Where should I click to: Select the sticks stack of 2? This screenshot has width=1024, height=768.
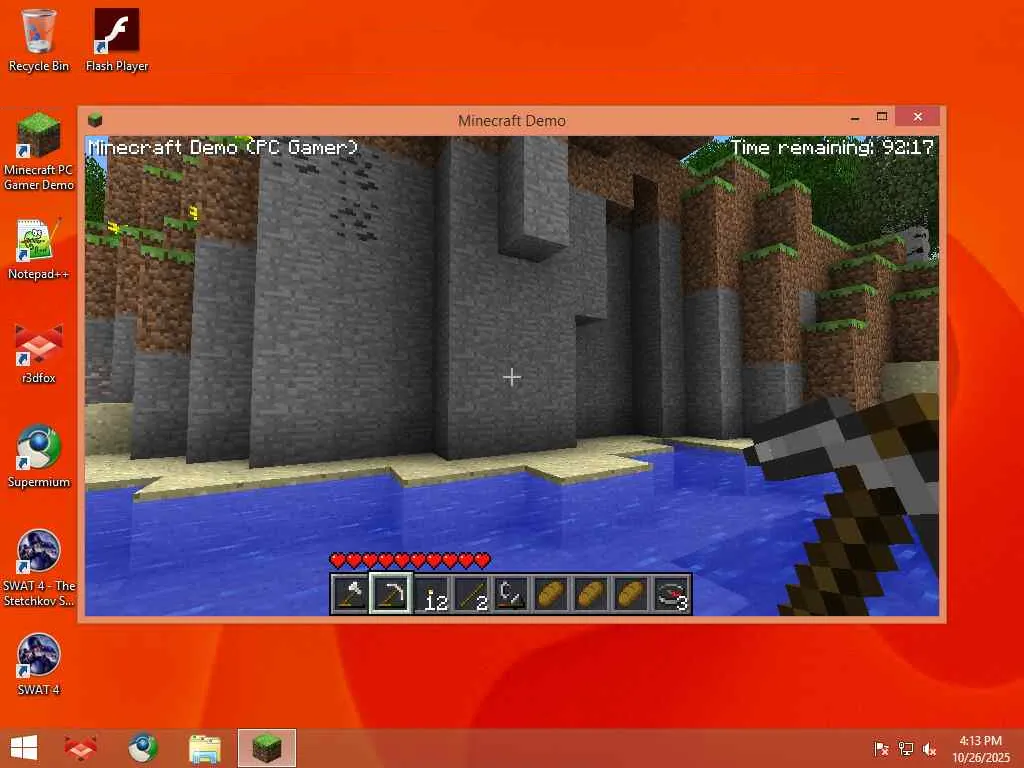point(472,594)
